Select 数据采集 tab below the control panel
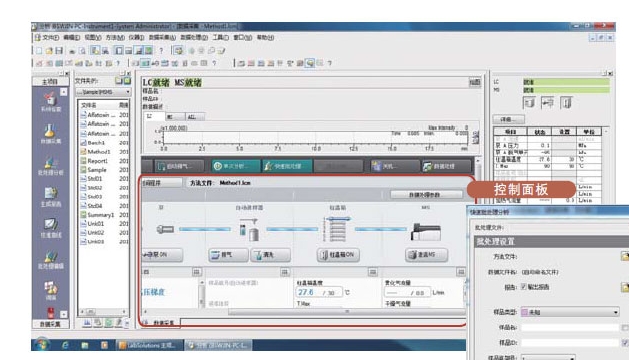This screenshot has width=629, height=360. pyautogui.click(x=163, y=323)
